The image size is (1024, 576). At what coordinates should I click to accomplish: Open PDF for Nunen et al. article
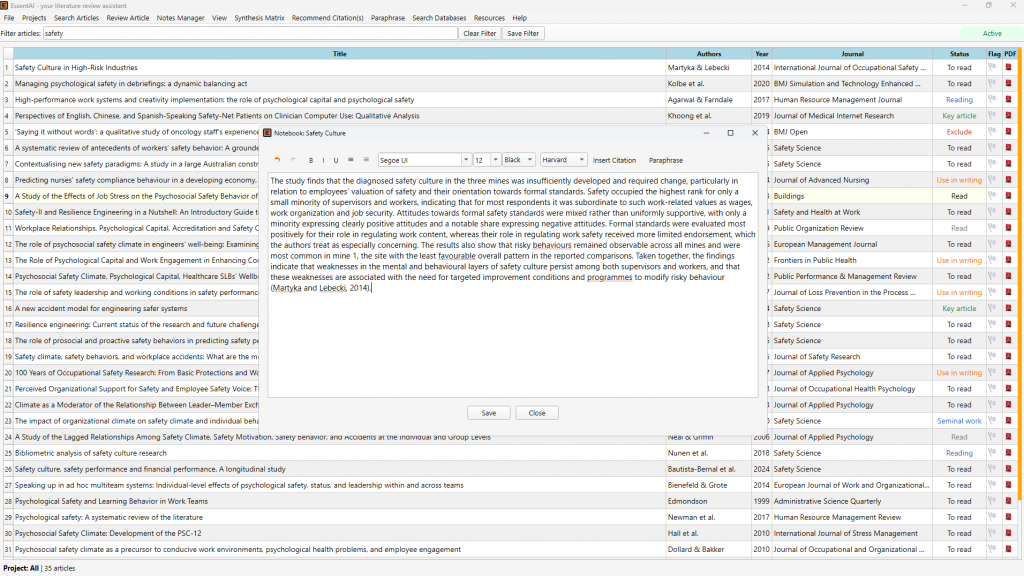coord(1008,453)
